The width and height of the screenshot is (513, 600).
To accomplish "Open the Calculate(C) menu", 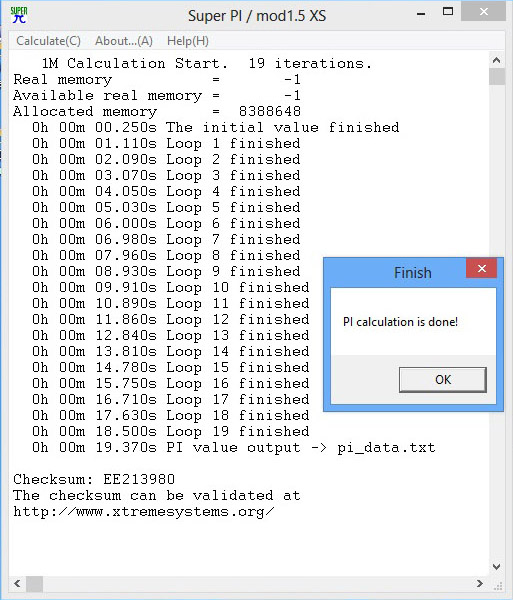I will point(48,41).
